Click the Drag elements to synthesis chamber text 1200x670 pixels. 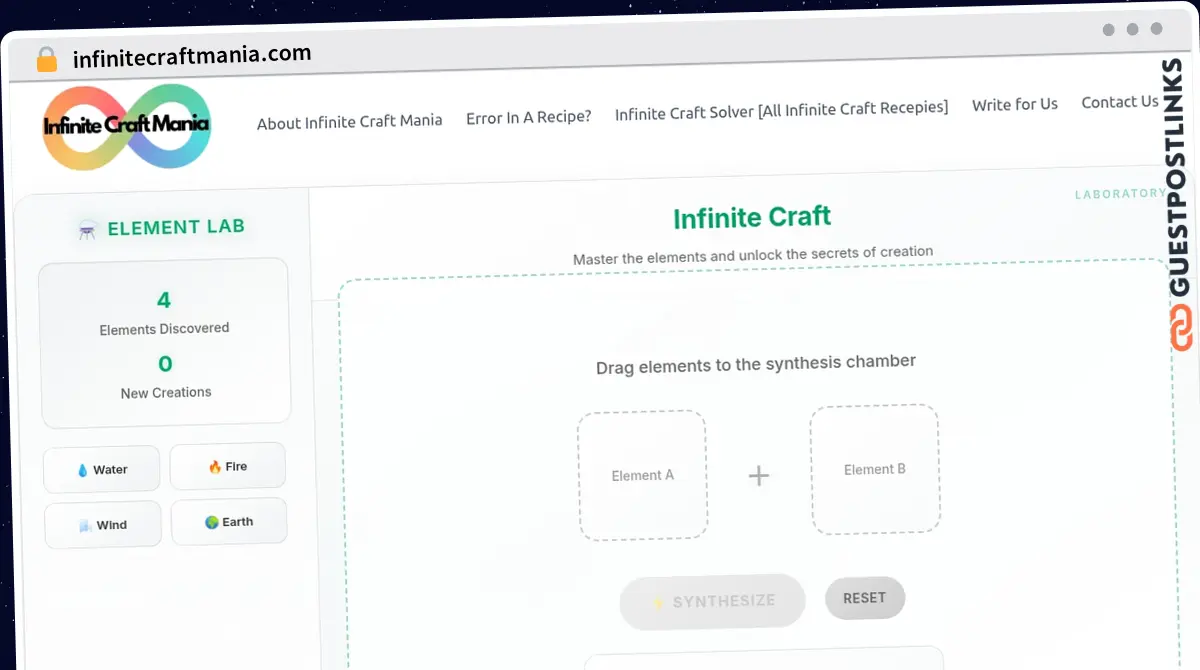[756, 364]
